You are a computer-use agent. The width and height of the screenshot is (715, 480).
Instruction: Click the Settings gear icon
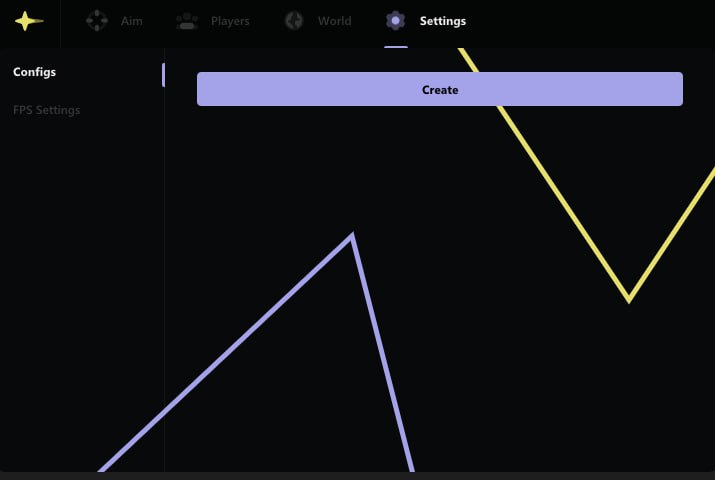point(396,21)
